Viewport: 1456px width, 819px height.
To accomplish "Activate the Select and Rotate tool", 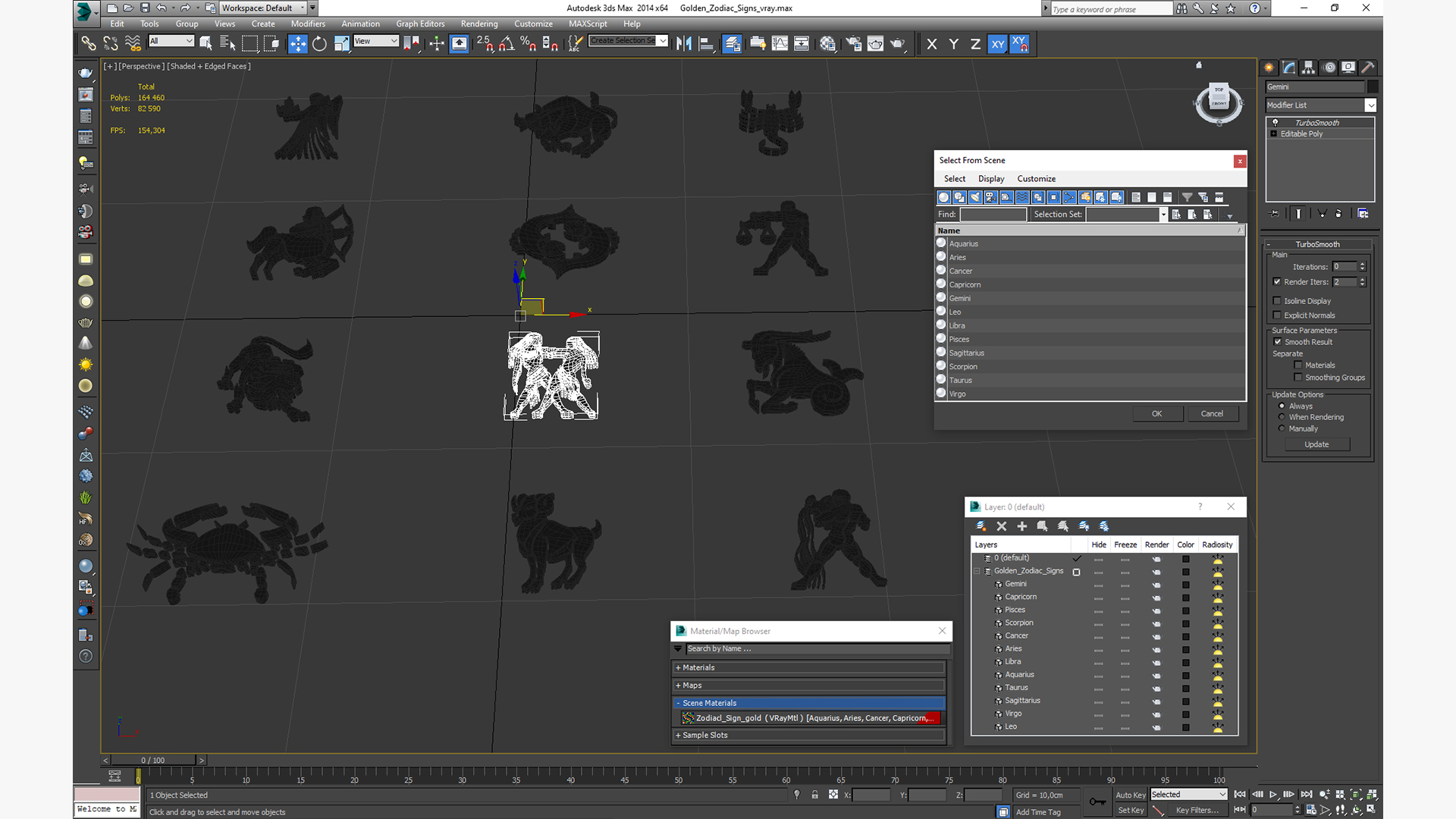I will pyautogui.click(x=319, y=43).
